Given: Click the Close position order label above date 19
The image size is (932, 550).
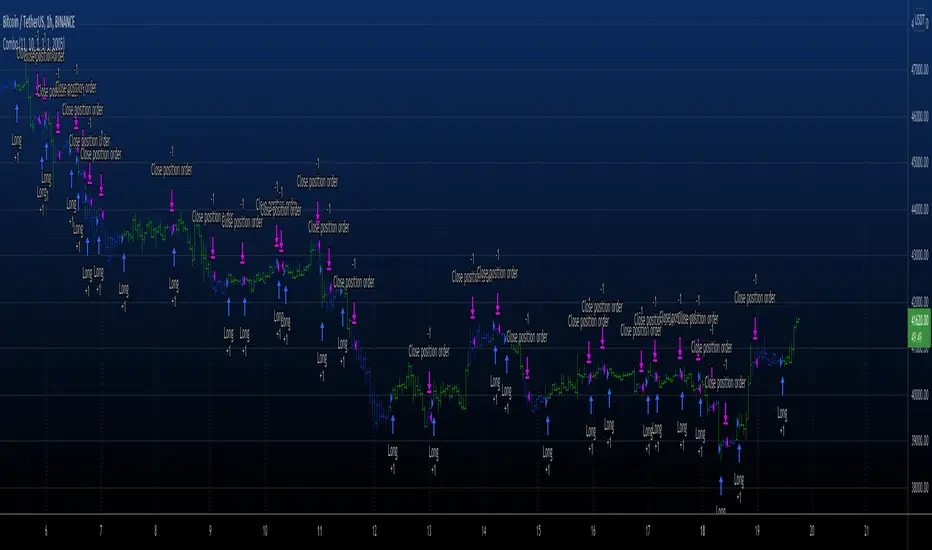Looking at the screenshot, I should pos(755,298).
